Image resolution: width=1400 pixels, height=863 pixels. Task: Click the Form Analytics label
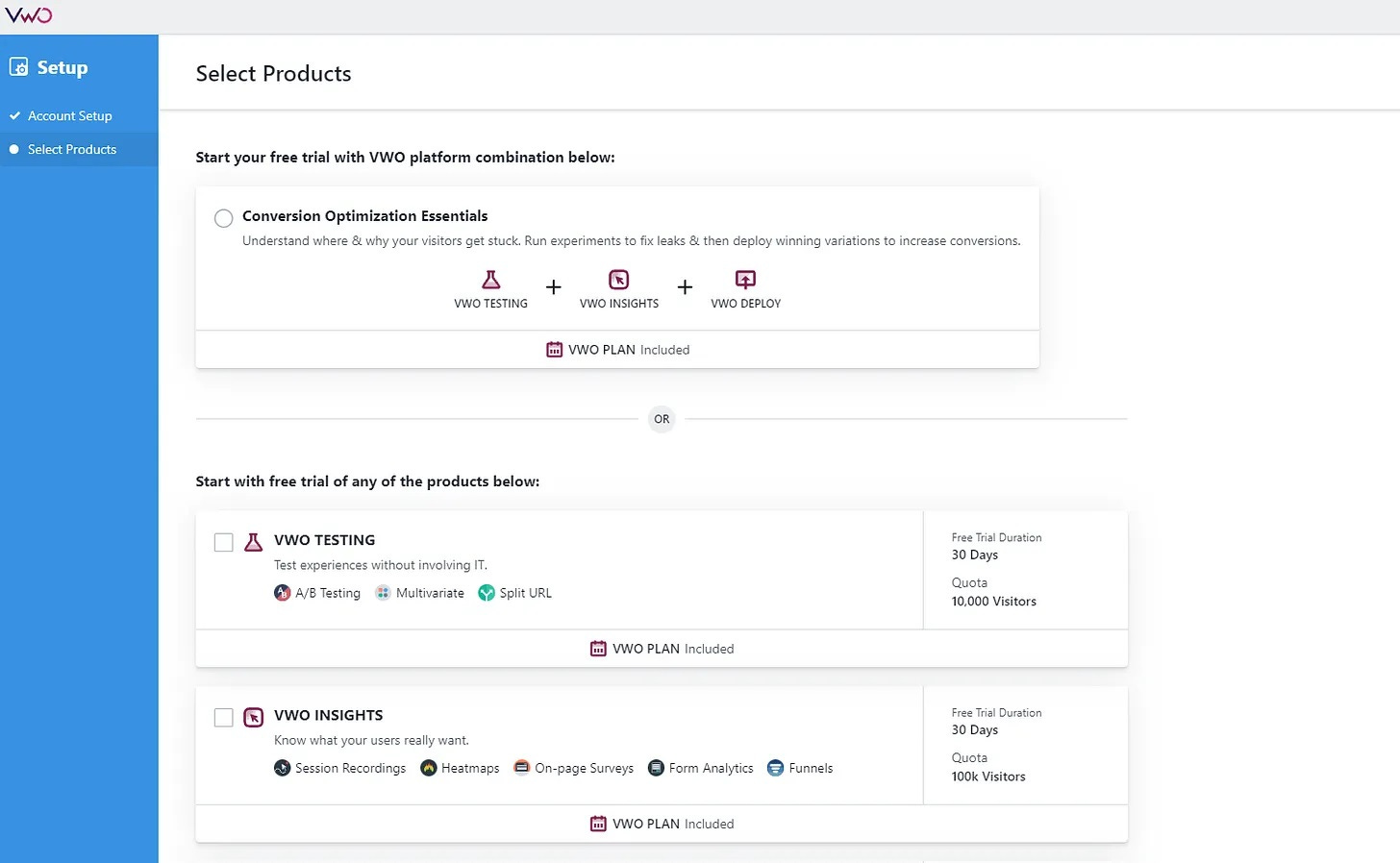tap(712, 768)
